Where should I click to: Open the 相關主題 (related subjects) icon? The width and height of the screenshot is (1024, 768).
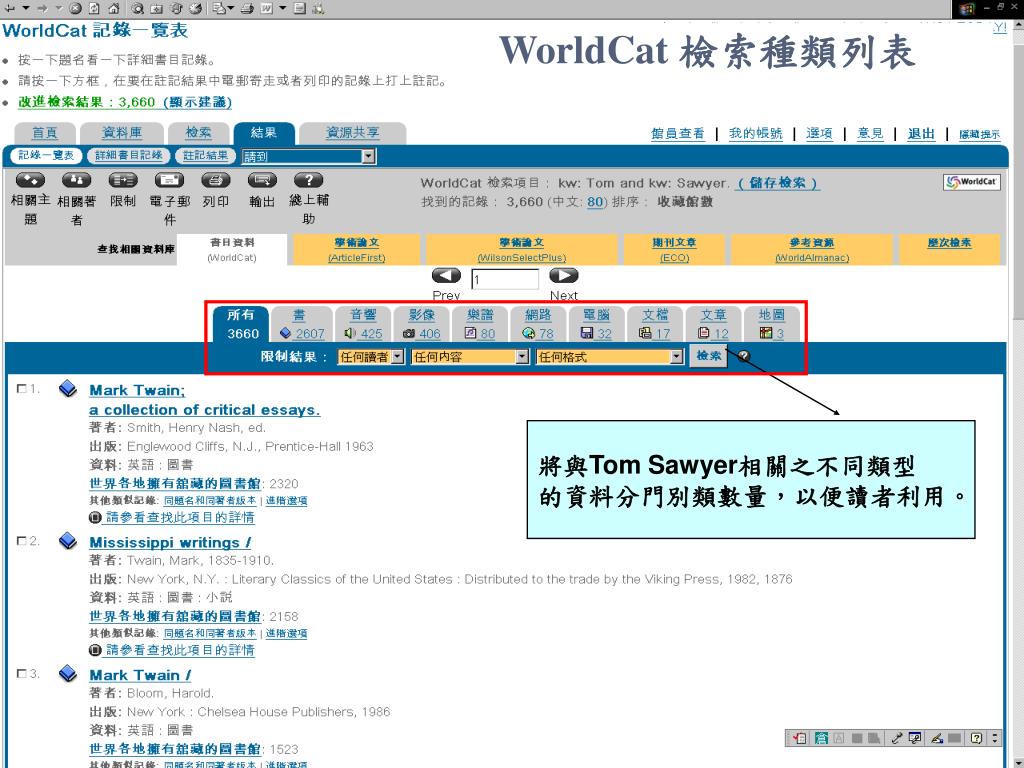click(x=30, y=180)
